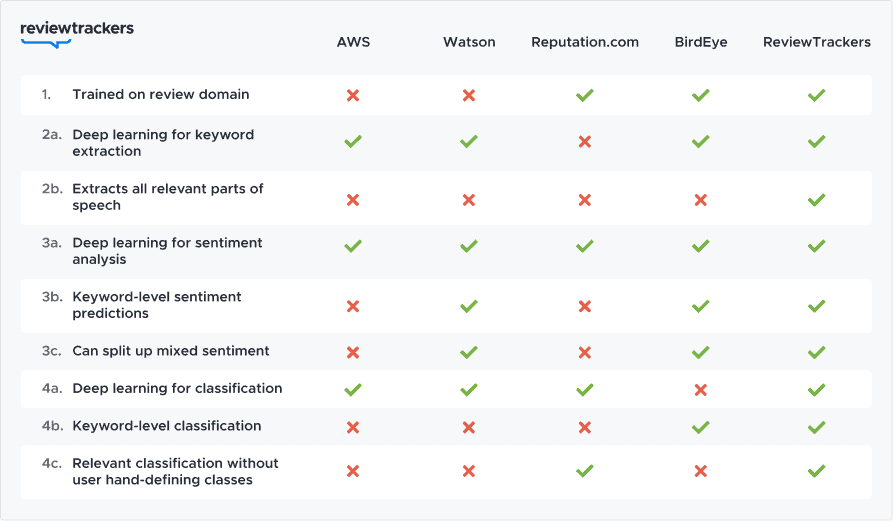This screenshot has height=521, width=893.
Task: Click 'Can split up mixed sentiment' label
Action: [x=171, y=352]
